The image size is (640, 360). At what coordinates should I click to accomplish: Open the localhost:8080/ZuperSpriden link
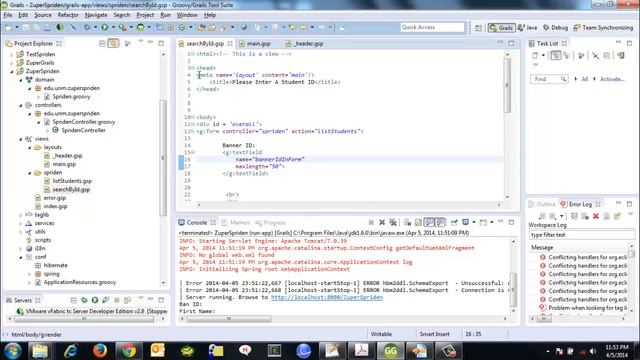[x=327, y=297]
